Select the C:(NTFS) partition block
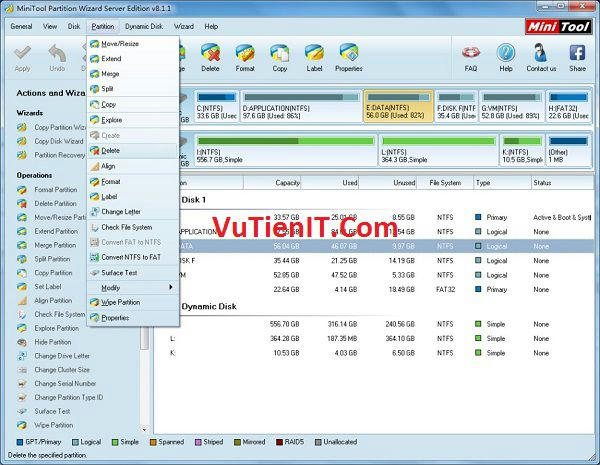The height and width of the screenshot is (465, 600). [x=216, y=106]
